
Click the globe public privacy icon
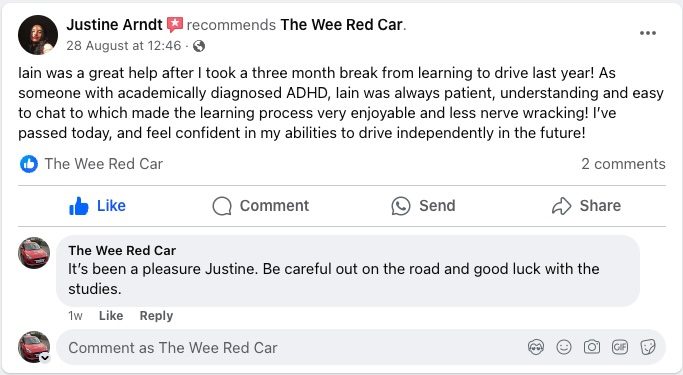point(199,46)
